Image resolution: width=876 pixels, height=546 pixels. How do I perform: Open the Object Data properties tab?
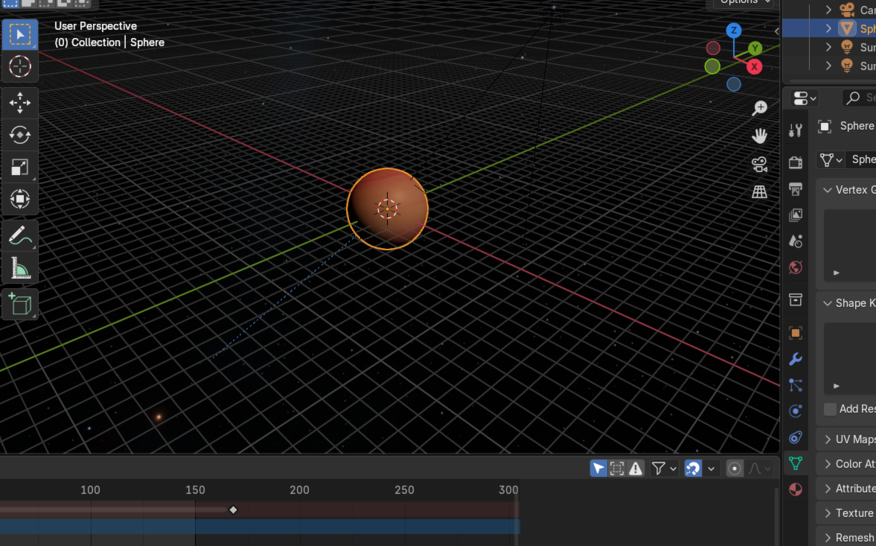click(x=796, y=464)
